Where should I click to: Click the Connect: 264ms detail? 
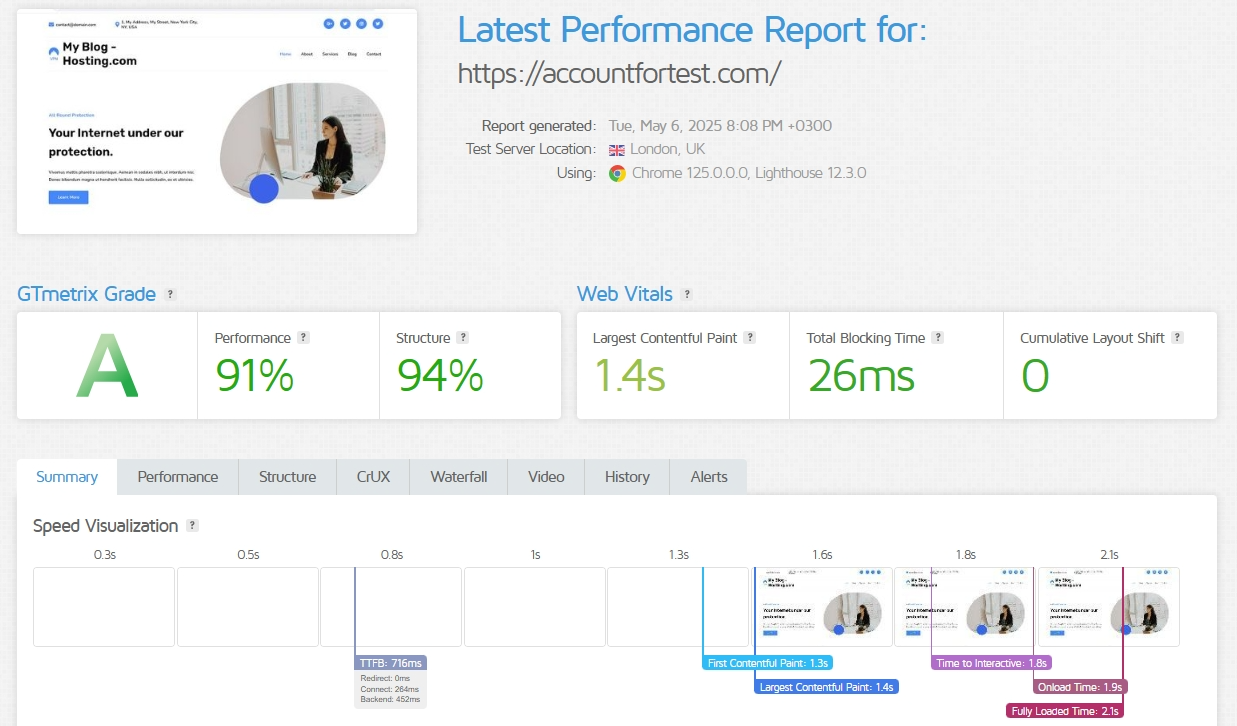point(390,689)
